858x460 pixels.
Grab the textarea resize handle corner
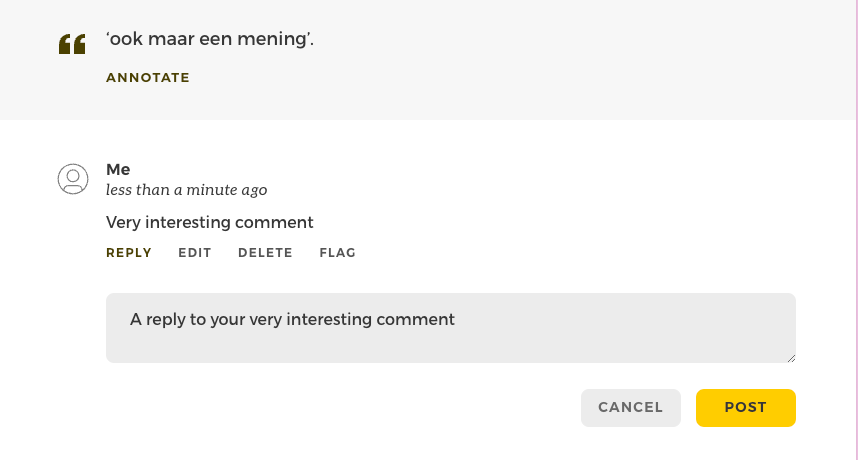coord(791,358)
